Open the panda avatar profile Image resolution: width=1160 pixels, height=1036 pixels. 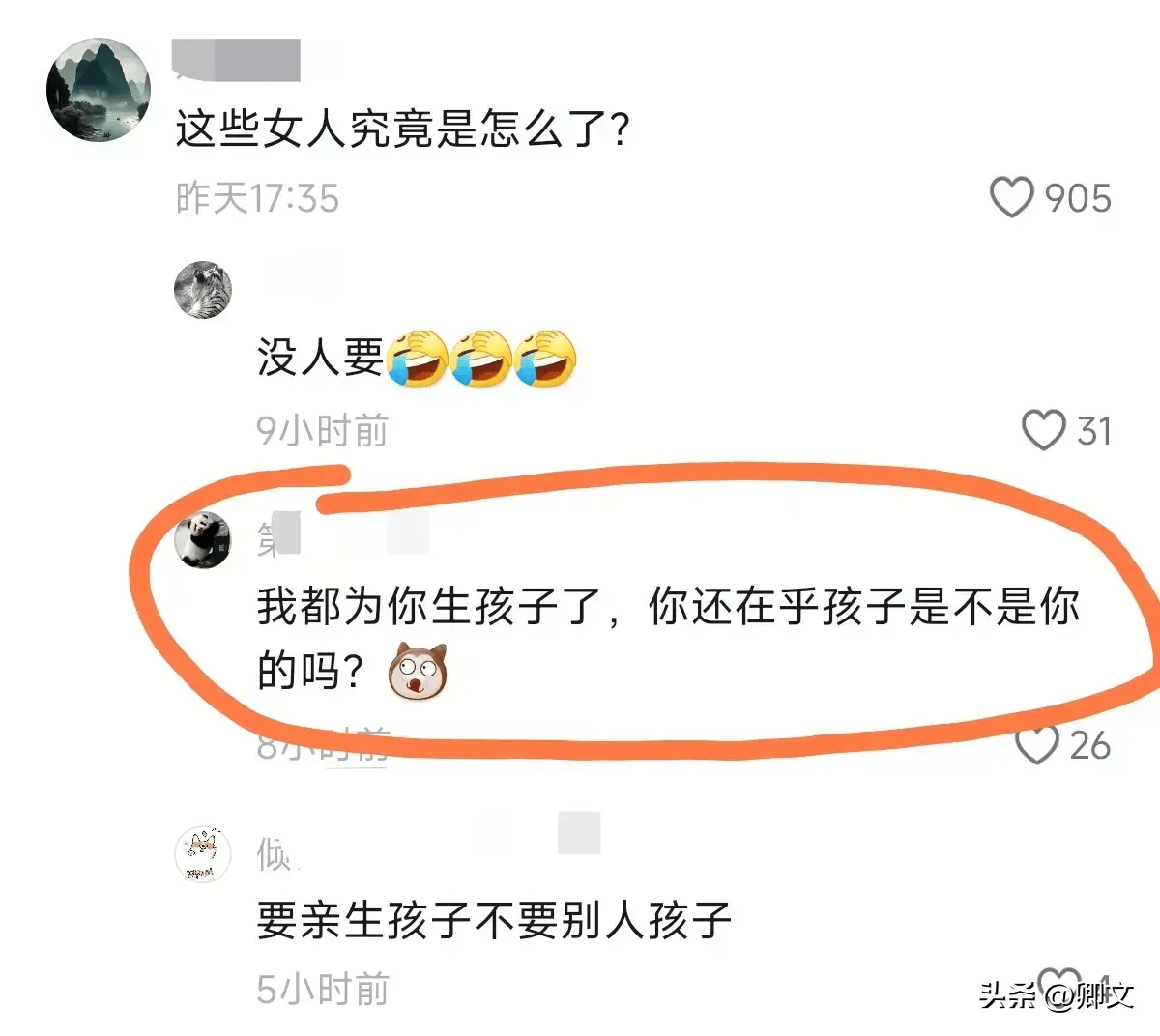[203, 539]
